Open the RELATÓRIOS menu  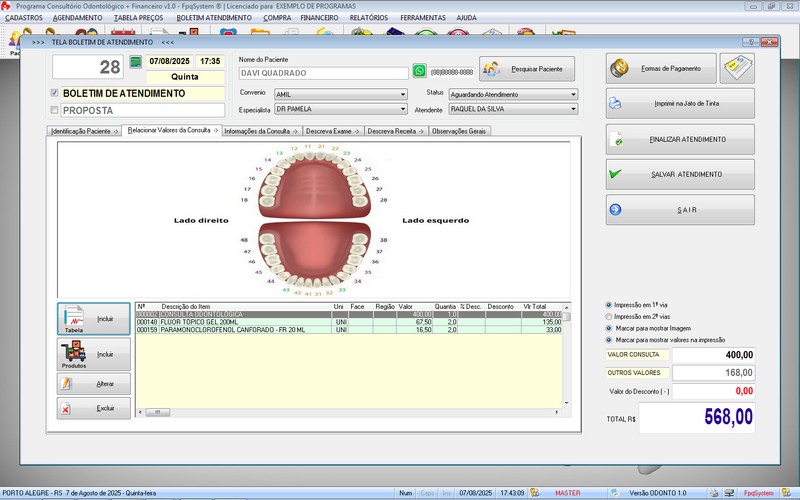coord(368,18)
